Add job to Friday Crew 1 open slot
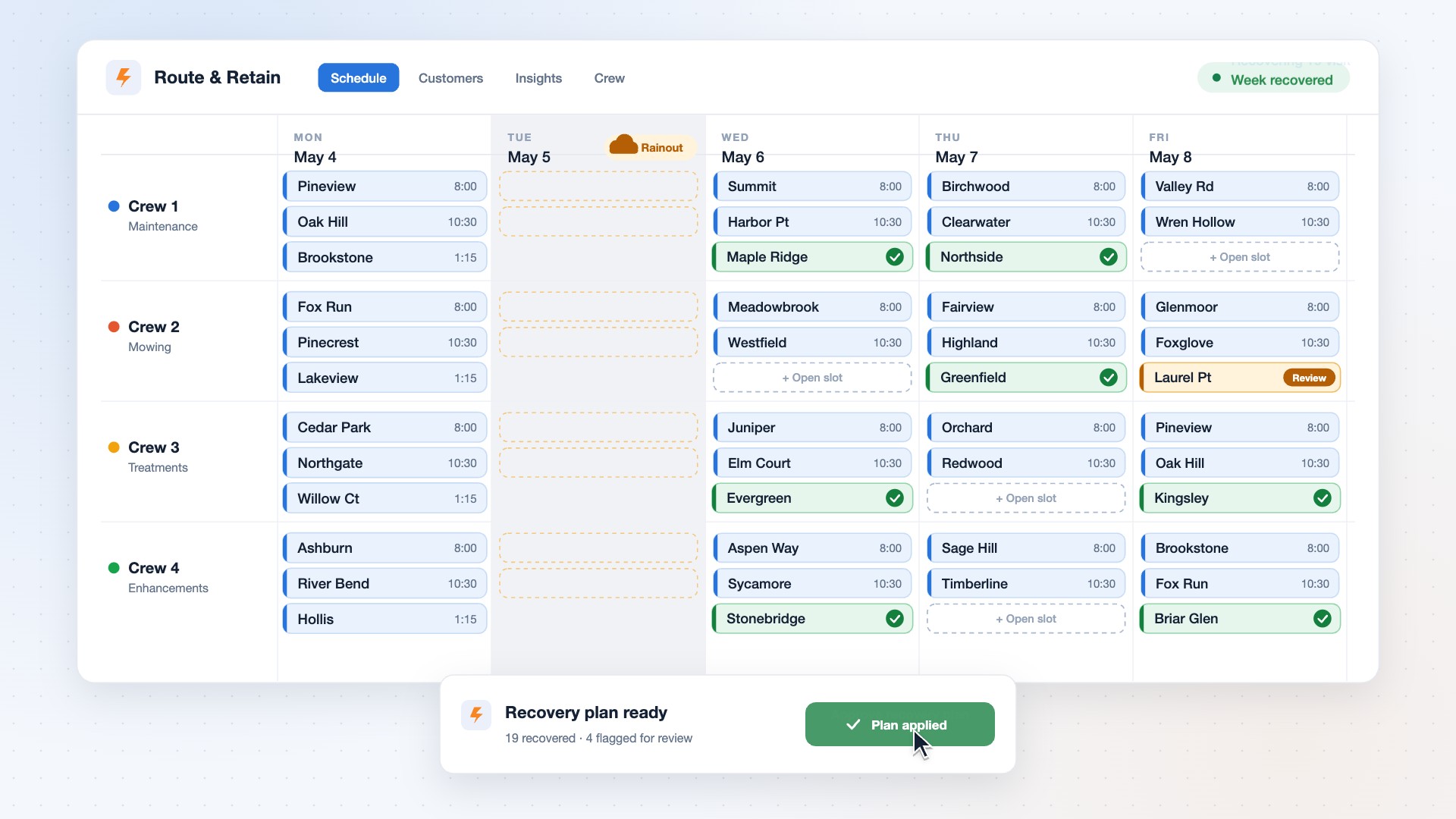This screenshot has width=1456, height=819. 1240,257
